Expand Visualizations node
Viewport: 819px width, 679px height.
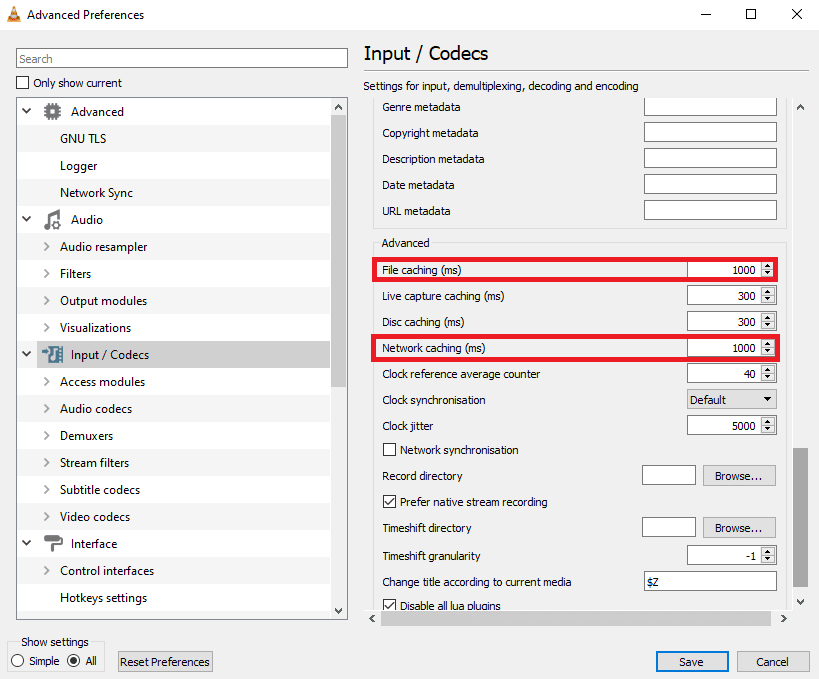46,327
